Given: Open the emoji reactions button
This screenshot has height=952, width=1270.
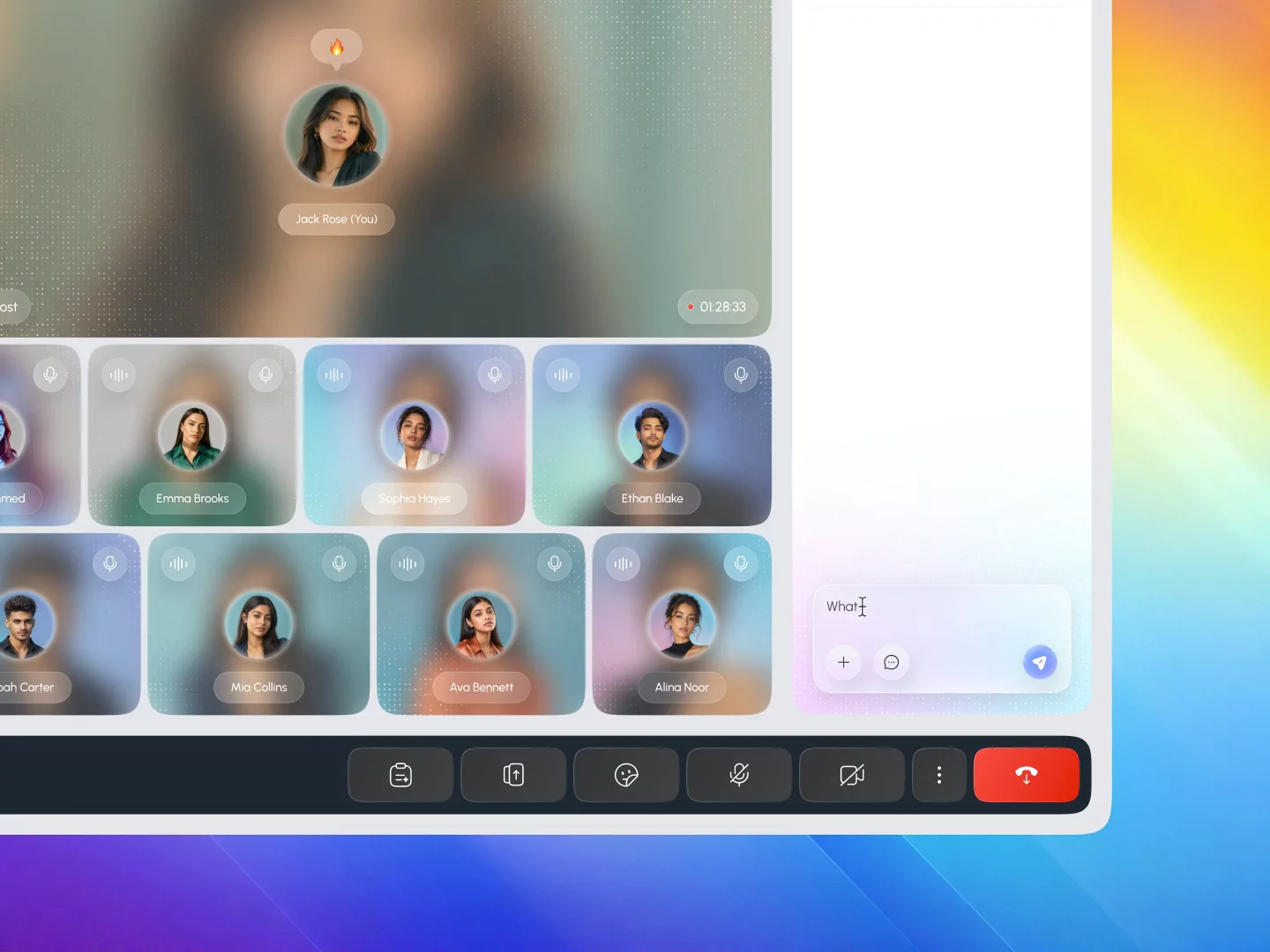Looking at the screenshot, I should pyautogui.click(x=626, y=775).
